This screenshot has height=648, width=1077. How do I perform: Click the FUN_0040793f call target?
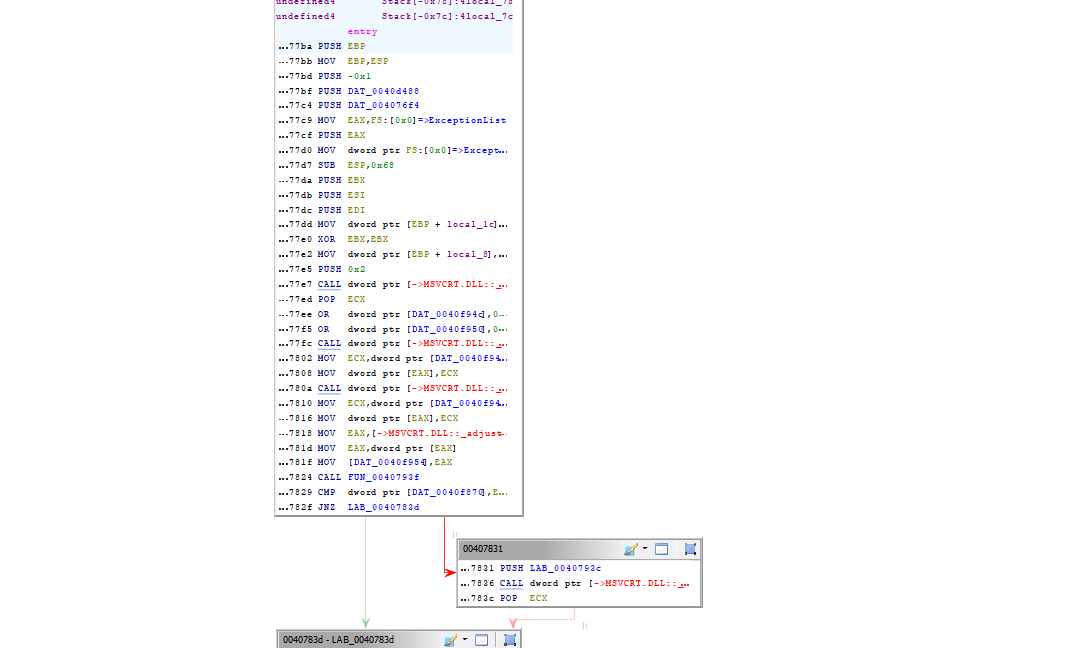click(385, 477)
